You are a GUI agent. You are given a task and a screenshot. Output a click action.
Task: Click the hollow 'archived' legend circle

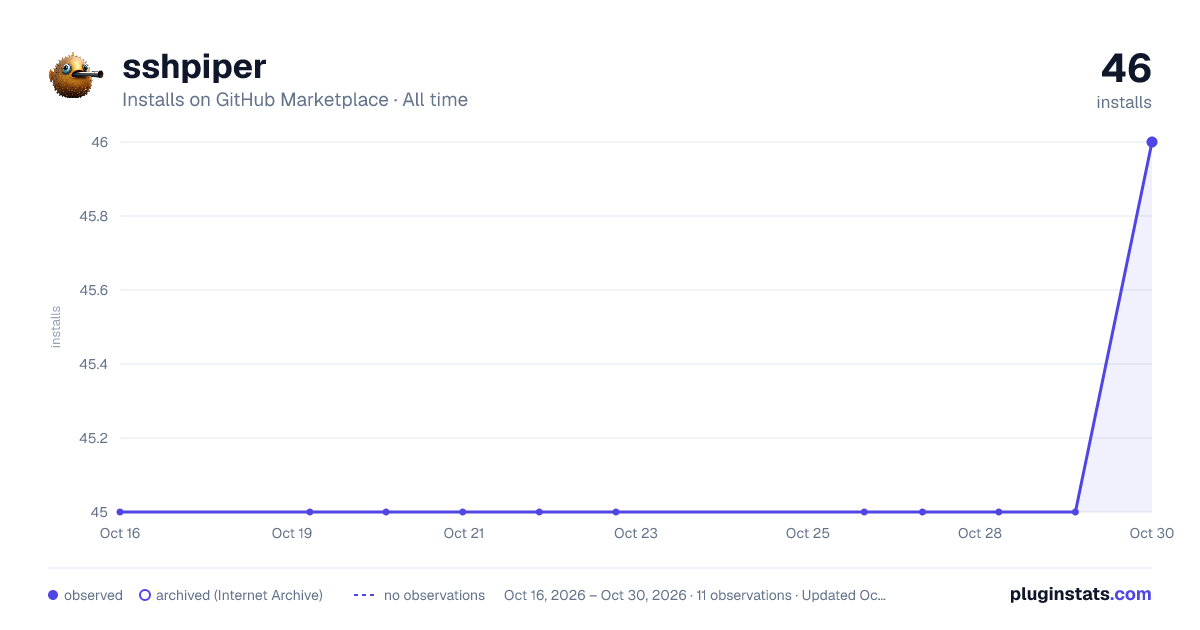tap(145, 595)
